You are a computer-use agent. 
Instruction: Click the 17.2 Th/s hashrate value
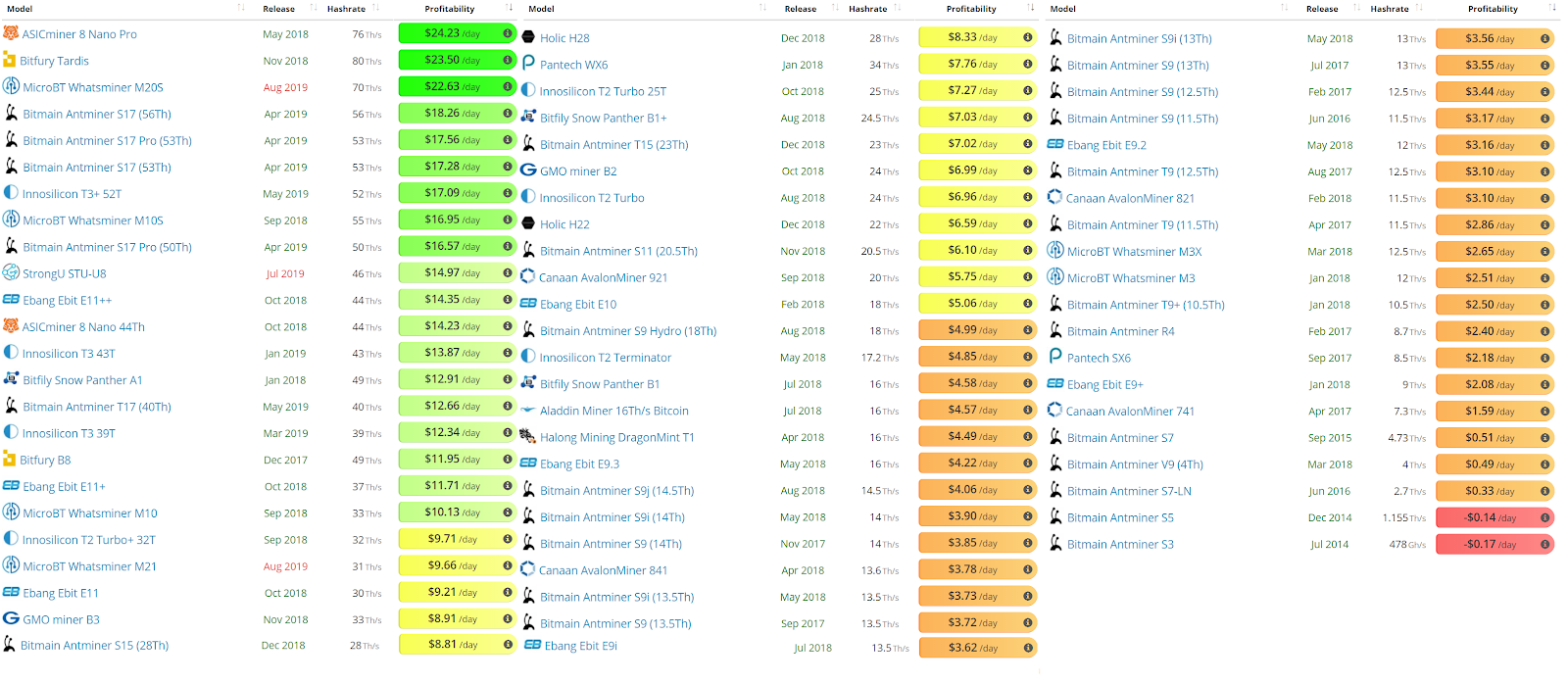point(880,358)
